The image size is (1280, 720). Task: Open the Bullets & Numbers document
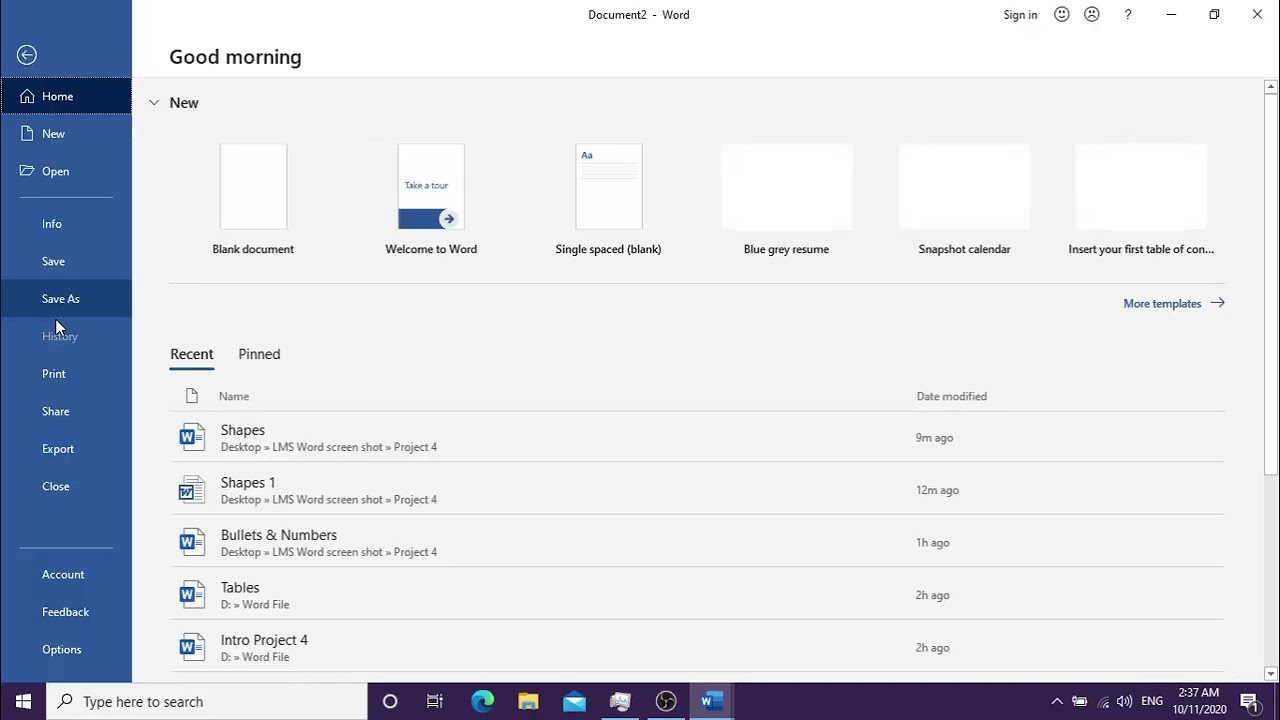(697, 543)
